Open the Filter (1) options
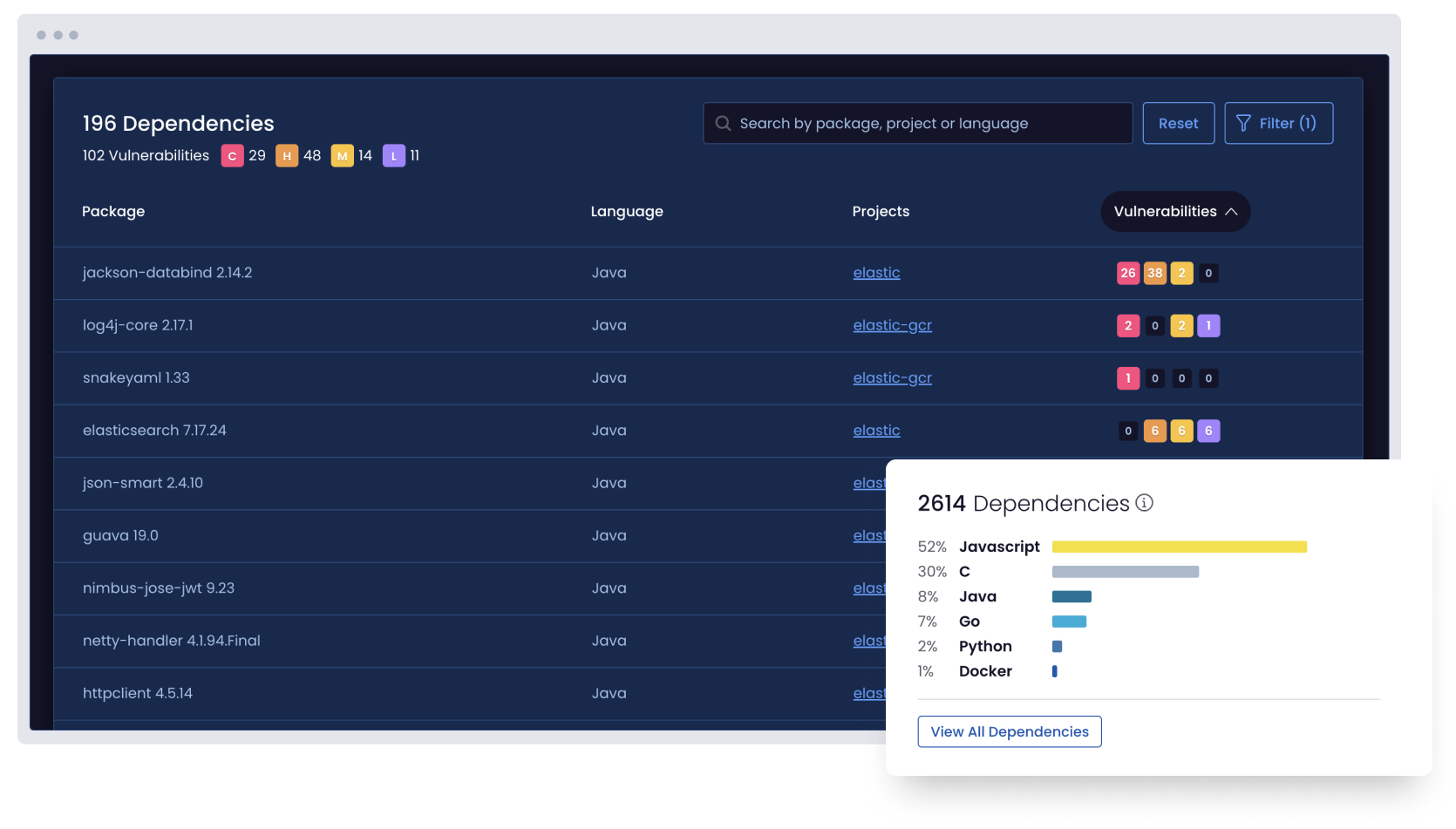1456x829 pixels. click(1278, 124)
